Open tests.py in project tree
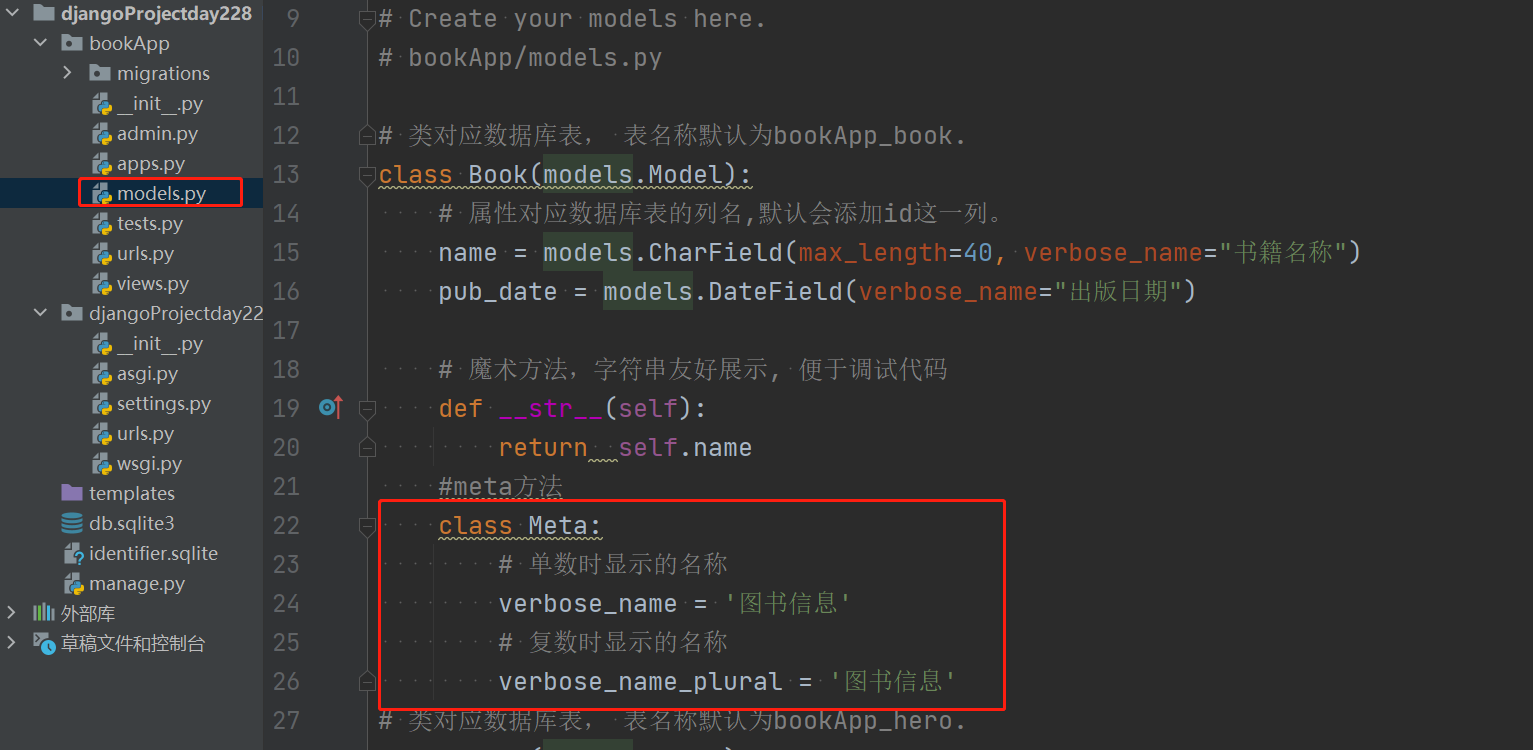 (x=150, y=223)
